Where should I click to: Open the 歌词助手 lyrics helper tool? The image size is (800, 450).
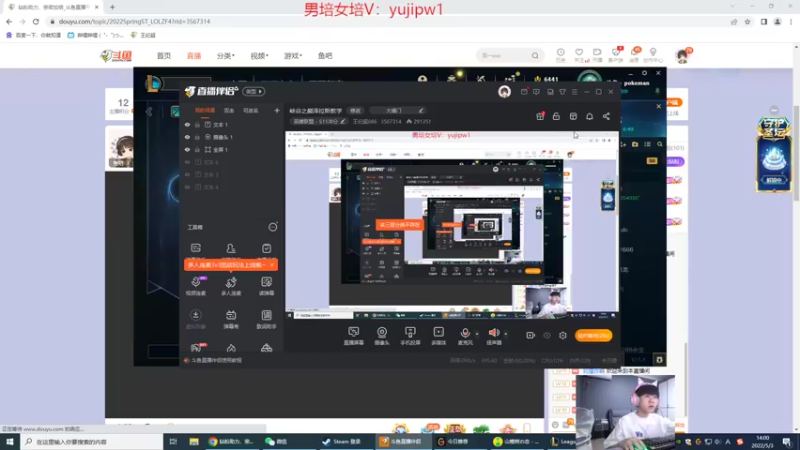(266, 319)
